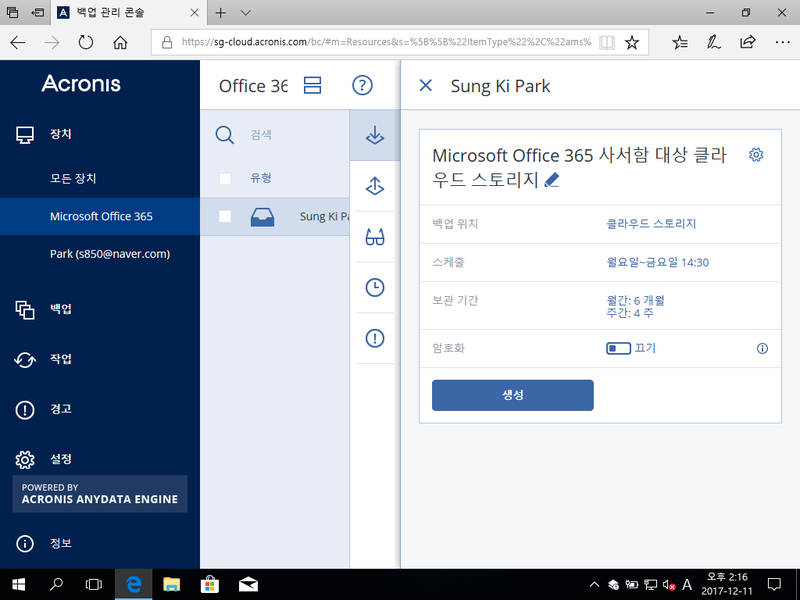Click the 생성 (Create) button
Image resolution: width=800 pixels, height=600 pixels.
click(x=512, y=395)
